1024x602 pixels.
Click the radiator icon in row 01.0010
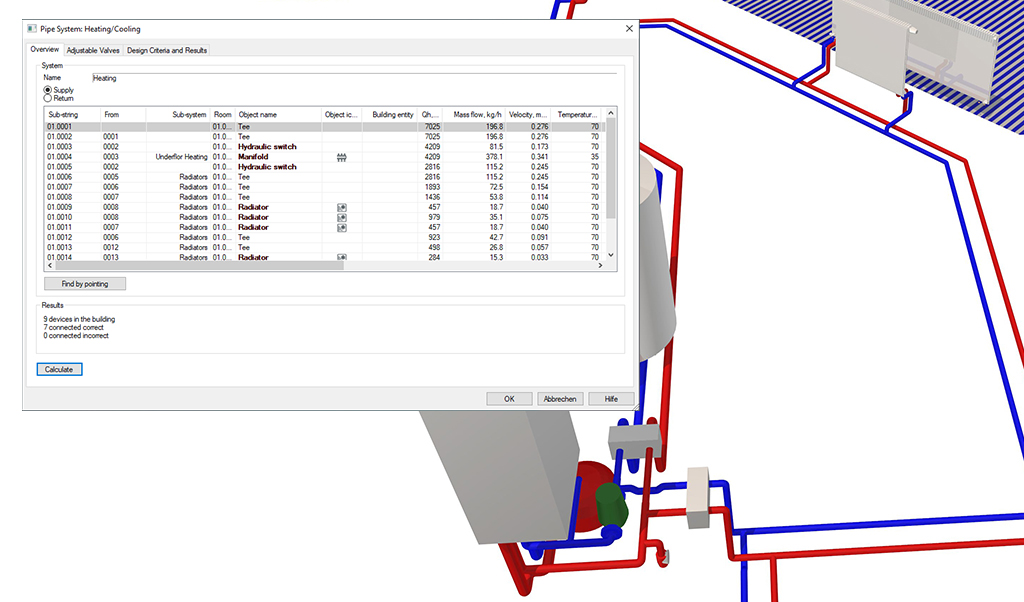(341, 217)
